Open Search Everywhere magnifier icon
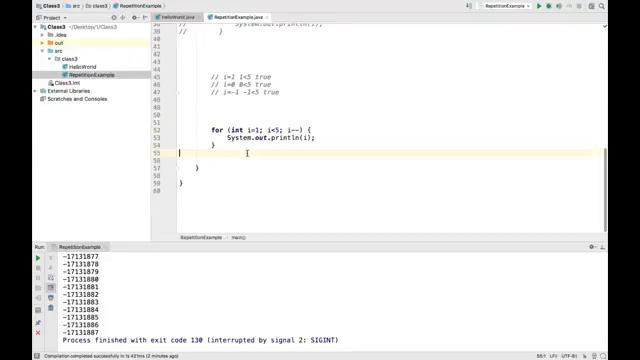640x360 pixels. (602, 6)
